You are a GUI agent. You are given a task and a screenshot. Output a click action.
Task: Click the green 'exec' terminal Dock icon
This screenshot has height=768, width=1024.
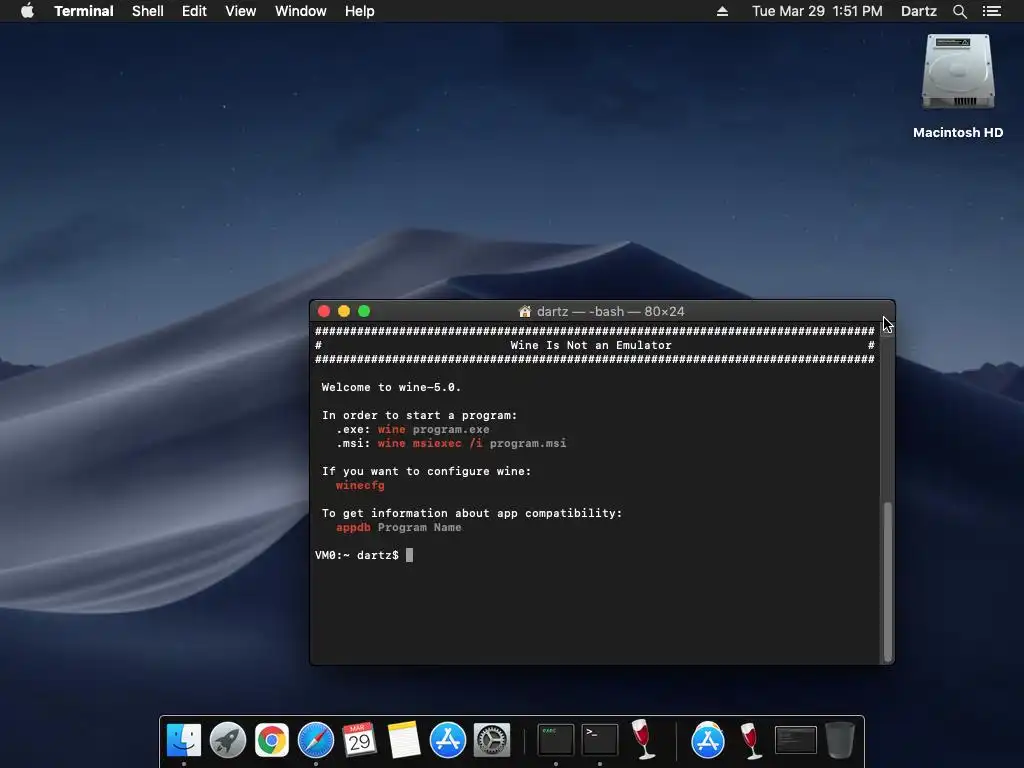(x=556, y=740)
